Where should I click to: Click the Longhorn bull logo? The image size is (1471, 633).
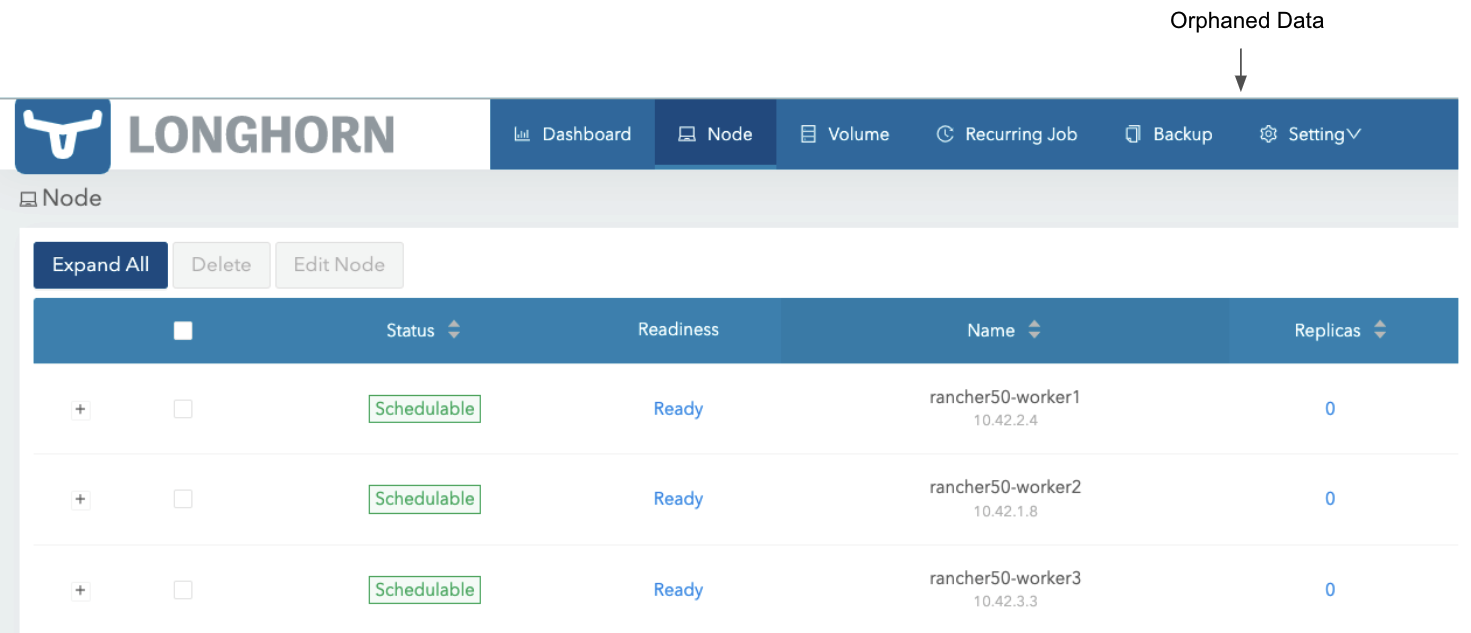coord(62,133)
